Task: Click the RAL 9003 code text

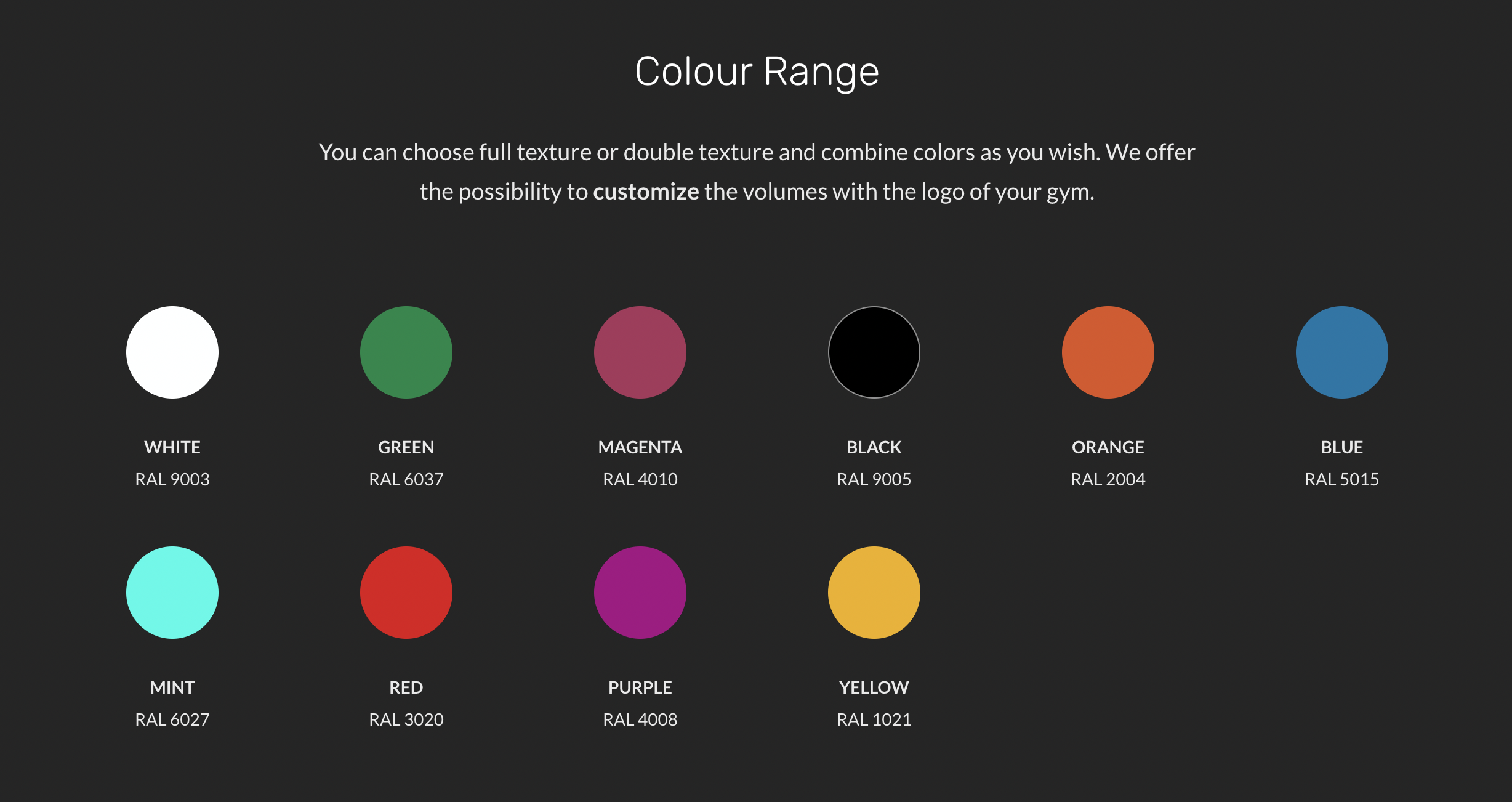Action: [172, 479]
